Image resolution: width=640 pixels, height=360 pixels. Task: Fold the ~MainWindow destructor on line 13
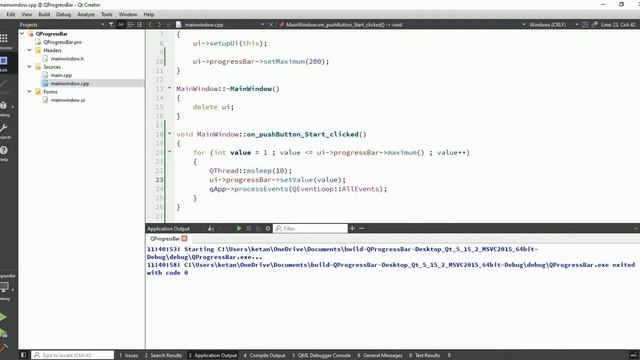coord(169,88)
